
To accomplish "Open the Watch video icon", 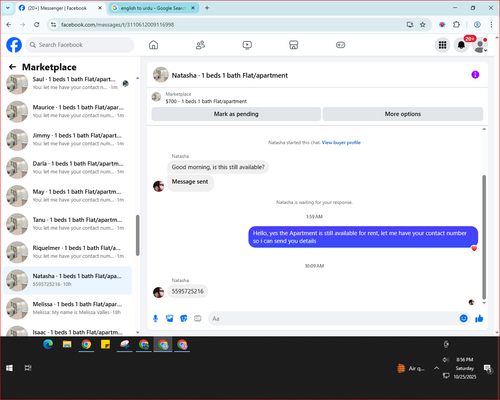I will click(x=247, y=45).
